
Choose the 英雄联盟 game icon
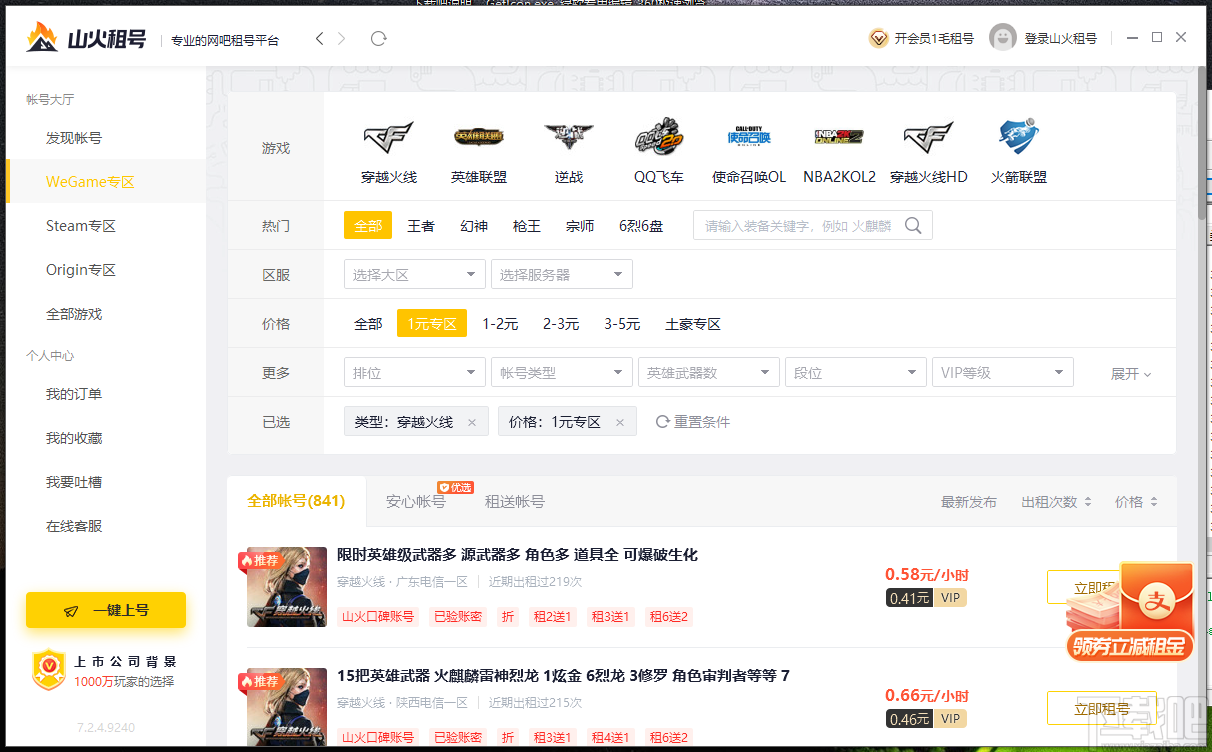tap(479, 138)
